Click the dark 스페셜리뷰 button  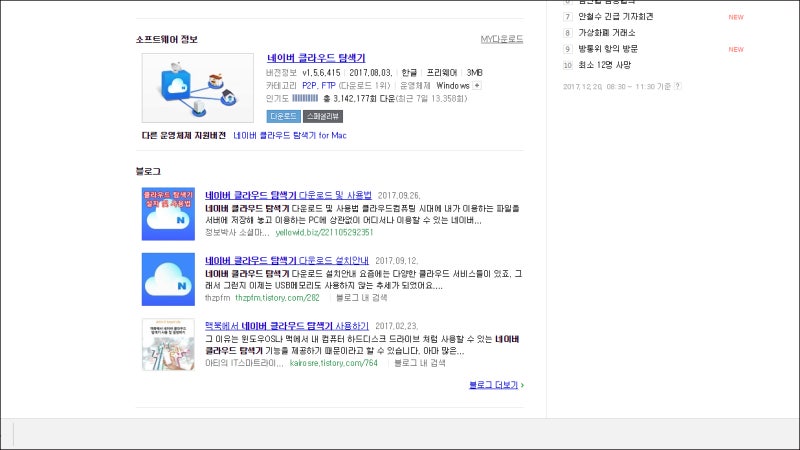click(x=323, y=116)
